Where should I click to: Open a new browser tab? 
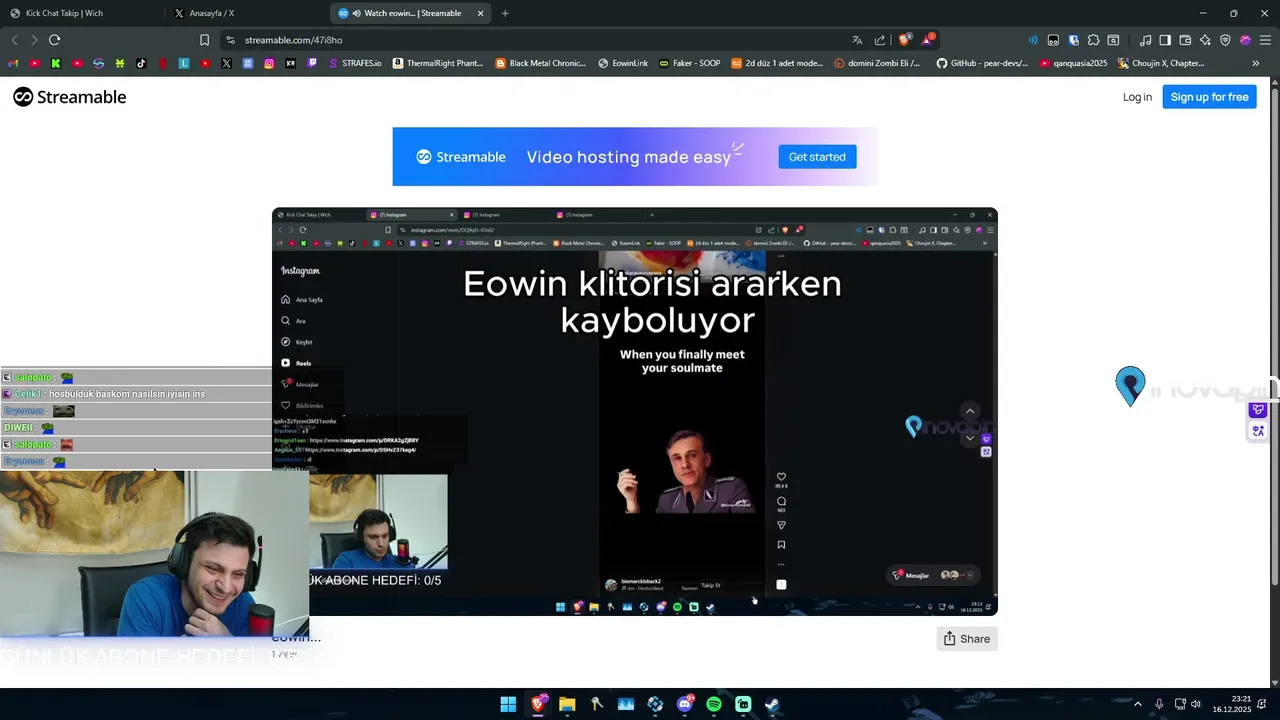point(505,13)
